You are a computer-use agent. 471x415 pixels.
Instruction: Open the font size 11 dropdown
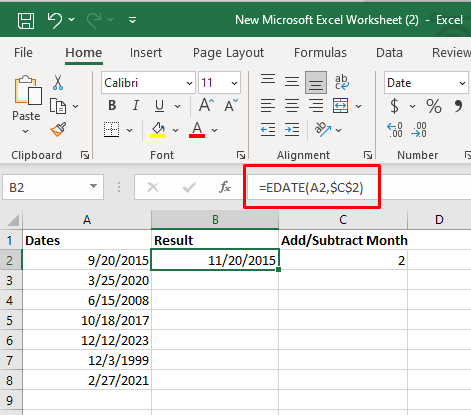234,83
